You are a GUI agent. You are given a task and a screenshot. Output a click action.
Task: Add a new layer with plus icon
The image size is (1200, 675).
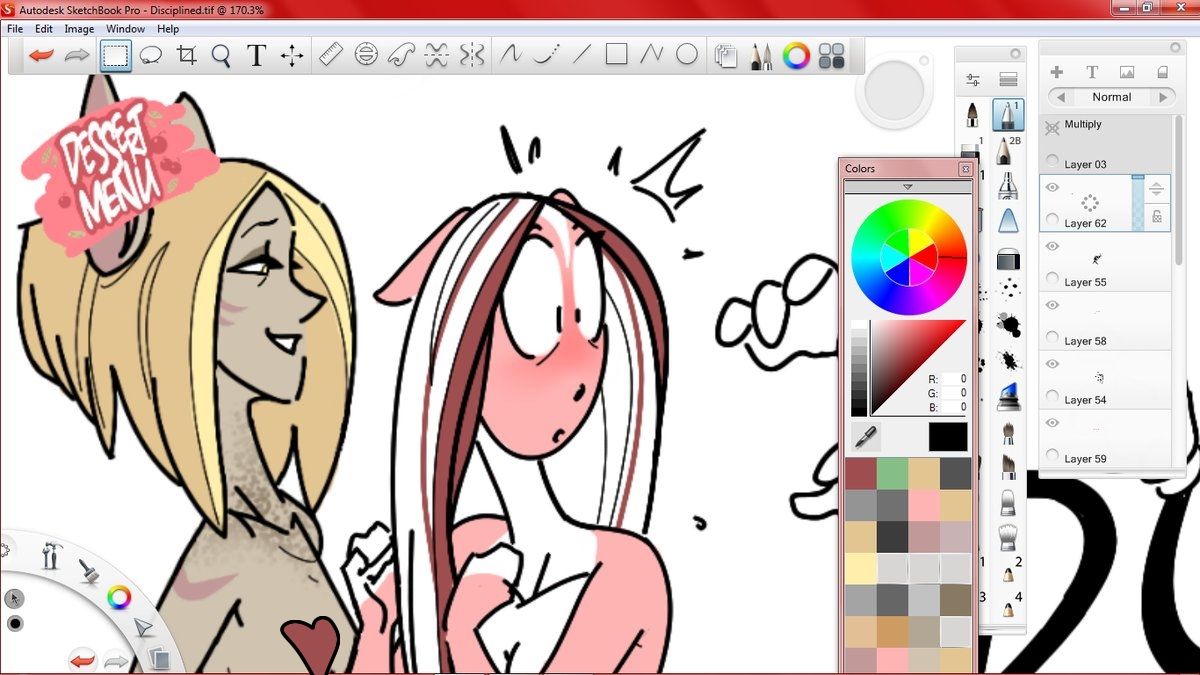[1057, 72]
